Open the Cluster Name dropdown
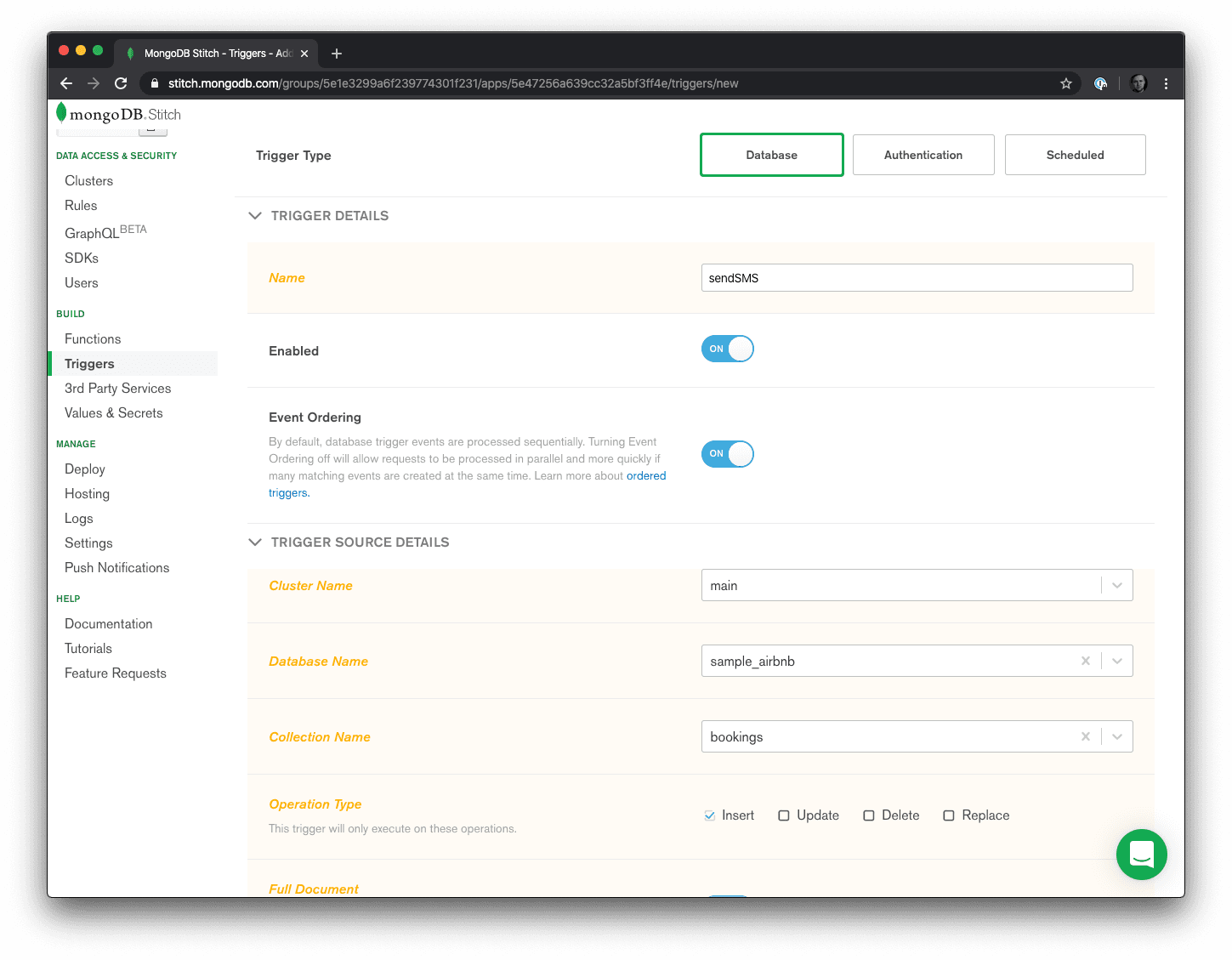1232x960 pixels. 1116,585
